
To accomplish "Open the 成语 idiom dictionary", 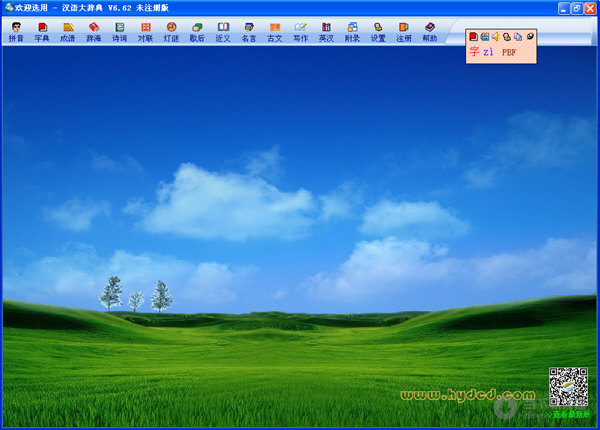I will click(x=68, y=32).
